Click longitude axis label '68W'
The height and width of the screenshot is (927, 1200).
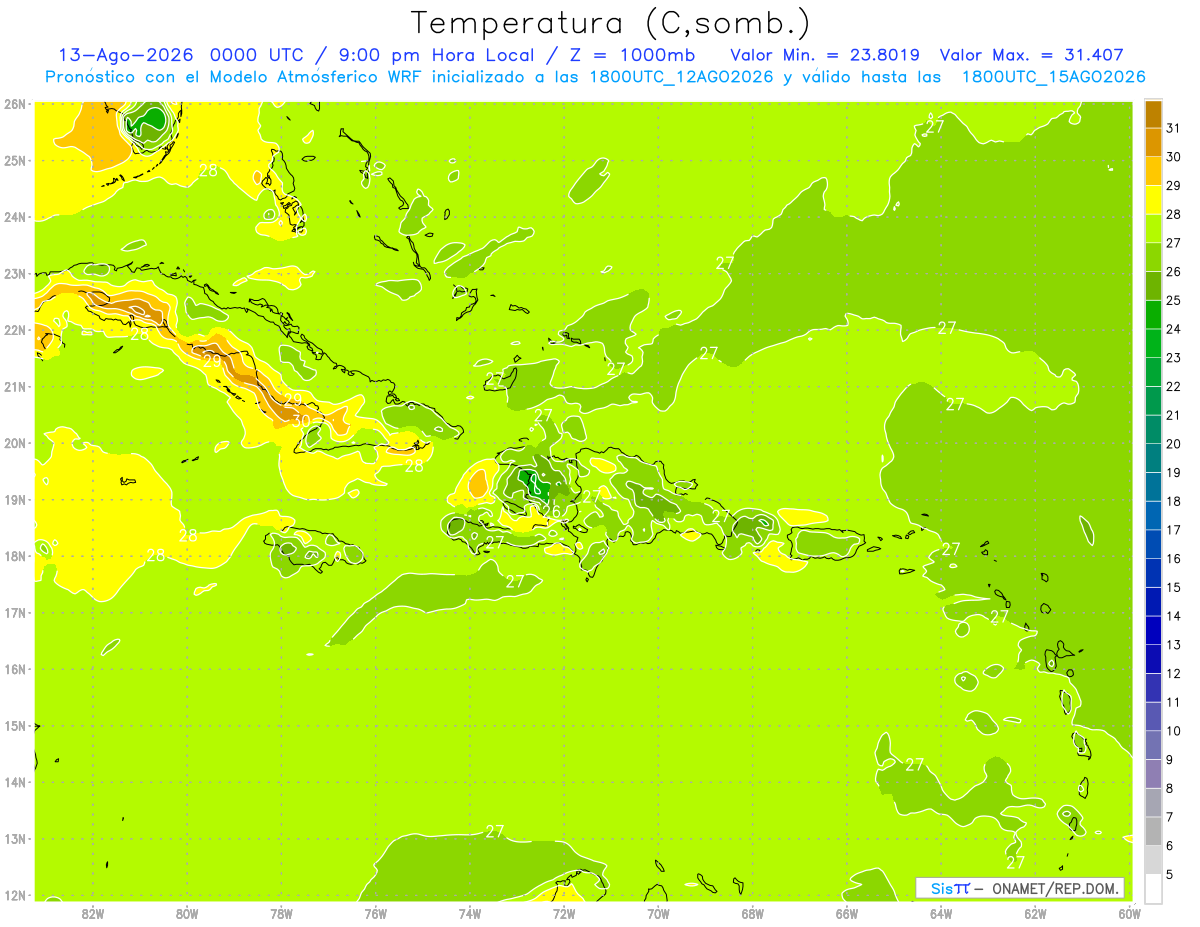pos(753,913)
